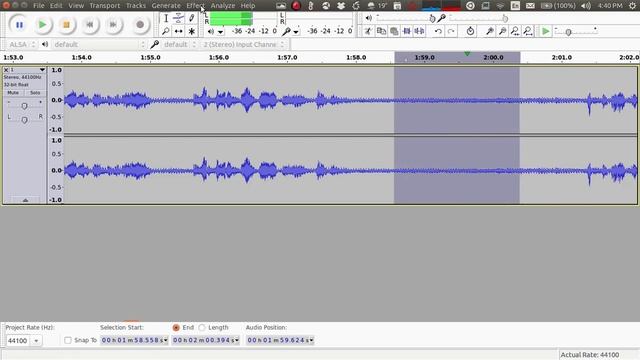
Task: Click Trim audio outside selection
Action: click(407, 31)
